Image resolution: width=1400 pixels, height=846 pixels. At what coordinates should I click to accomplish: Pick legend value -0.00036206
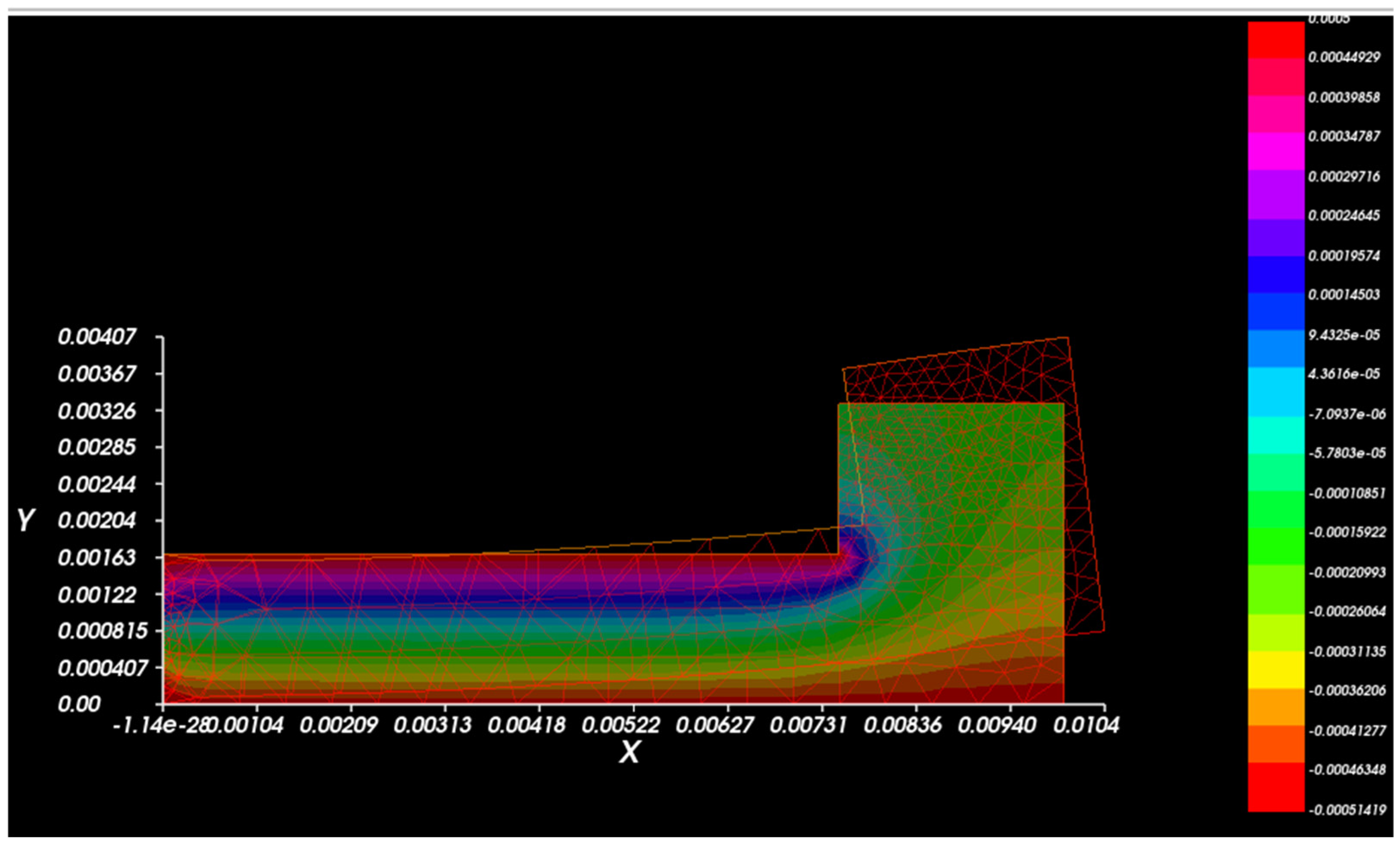(1347, 691)
